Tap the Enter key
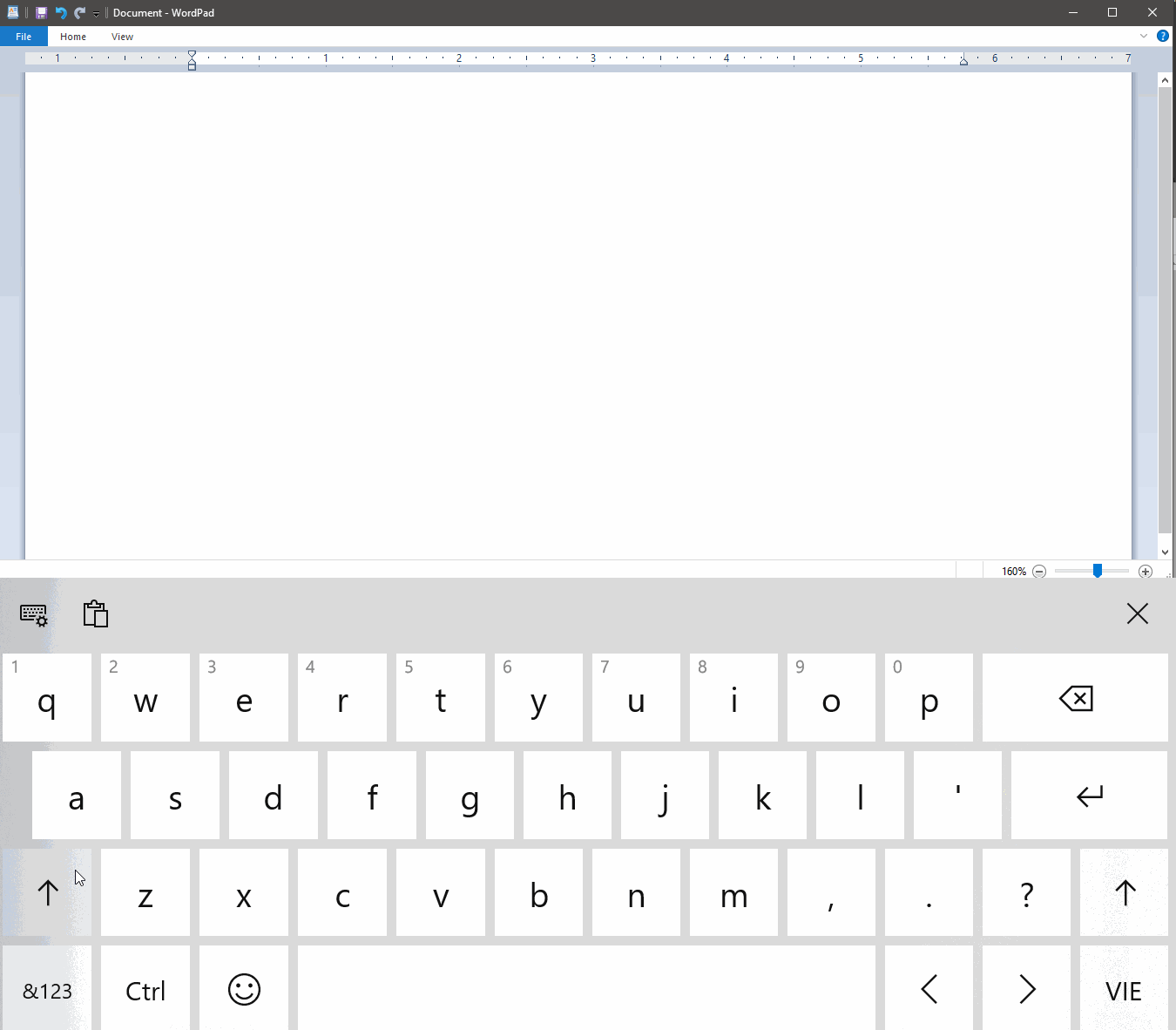1176x1030 pixels. click(1089, 796)
